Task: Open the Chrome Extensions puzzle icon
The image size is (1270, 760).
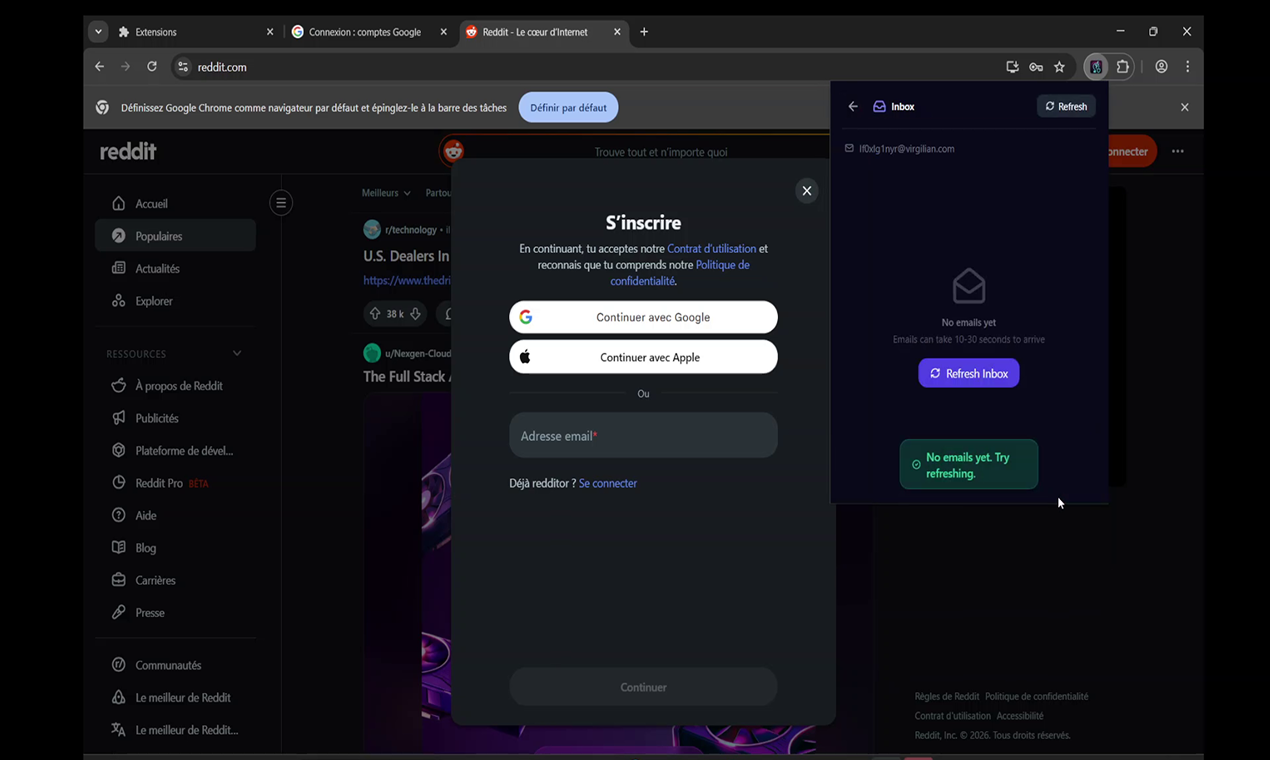Action: pos(1122,67)
